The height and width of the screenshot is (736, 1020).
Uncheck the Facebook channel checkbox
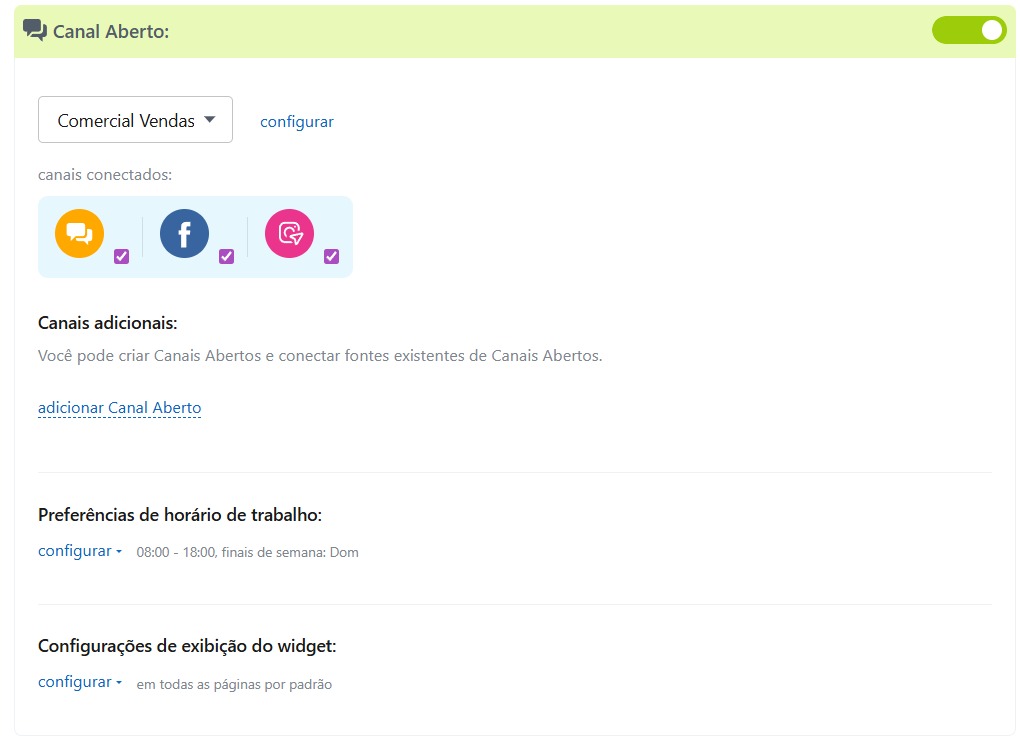point(226,256)
